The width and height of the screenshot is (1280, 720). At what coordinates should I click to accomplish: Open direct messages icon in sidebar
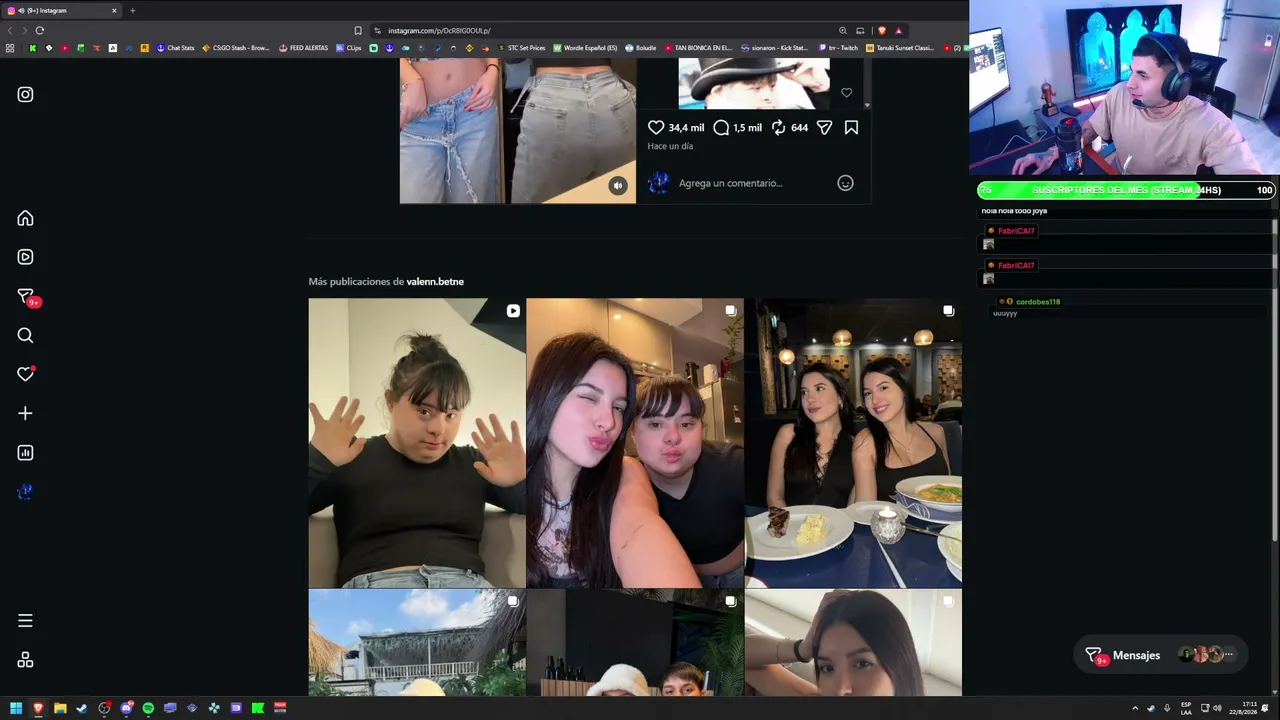coord(26,296)
